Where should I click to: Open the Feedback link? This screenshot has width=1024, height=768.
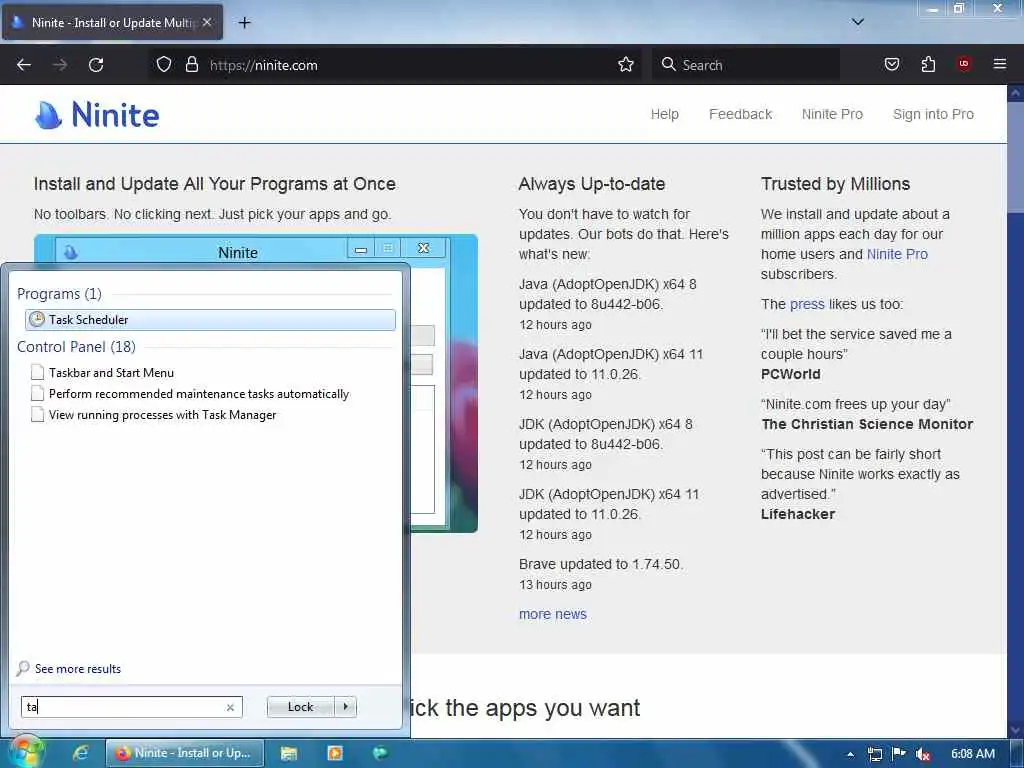click(741, 114)
